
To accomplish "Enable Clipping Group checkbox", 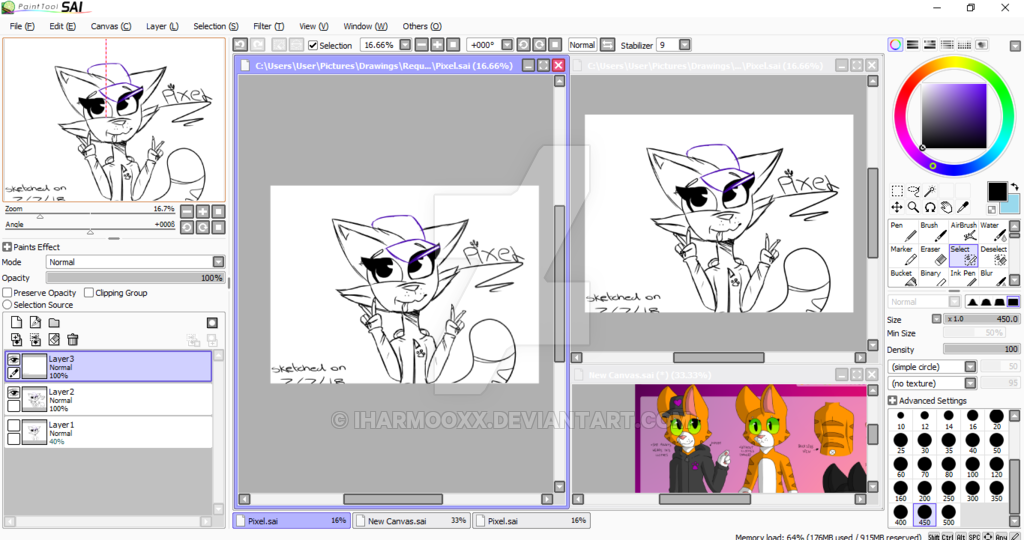I will click(89, 293).
